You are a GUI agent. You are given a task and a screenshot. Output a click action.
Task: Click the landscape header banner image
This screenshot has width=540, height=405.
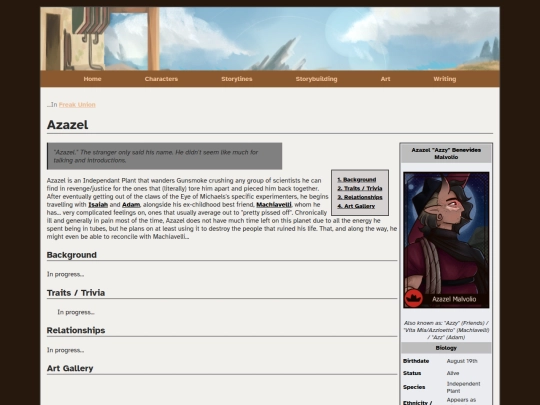click(x=270, y=39)
